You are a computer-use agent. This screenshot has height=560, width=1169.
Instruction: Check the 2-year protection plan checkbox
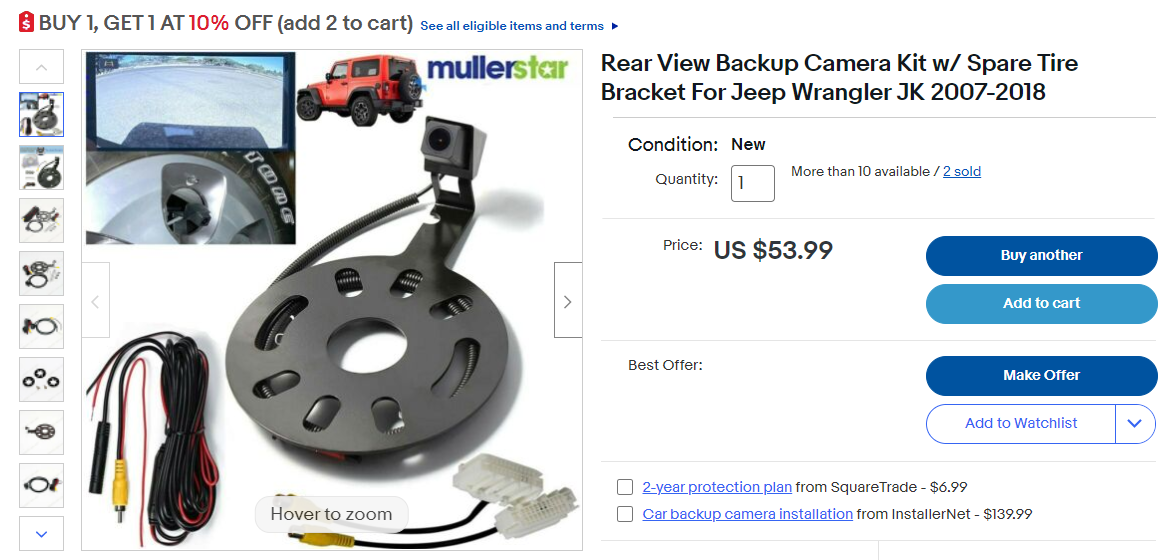coord(625,487)
